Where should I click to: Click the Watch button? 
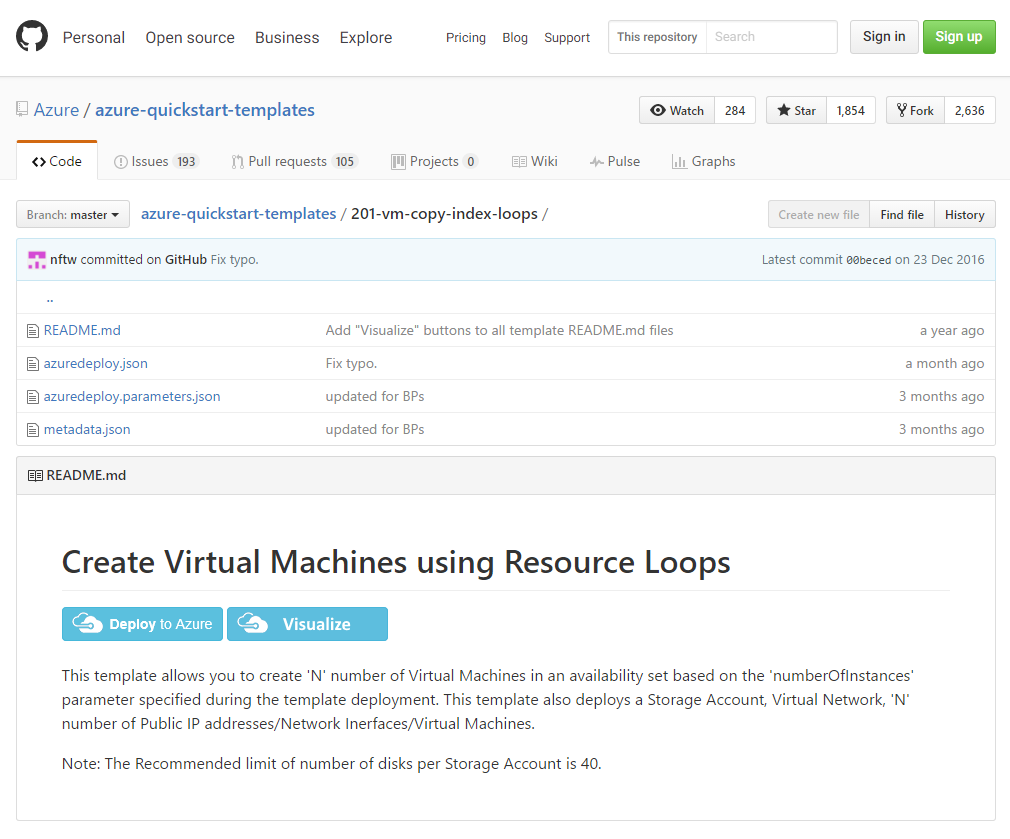coord(677,110)
